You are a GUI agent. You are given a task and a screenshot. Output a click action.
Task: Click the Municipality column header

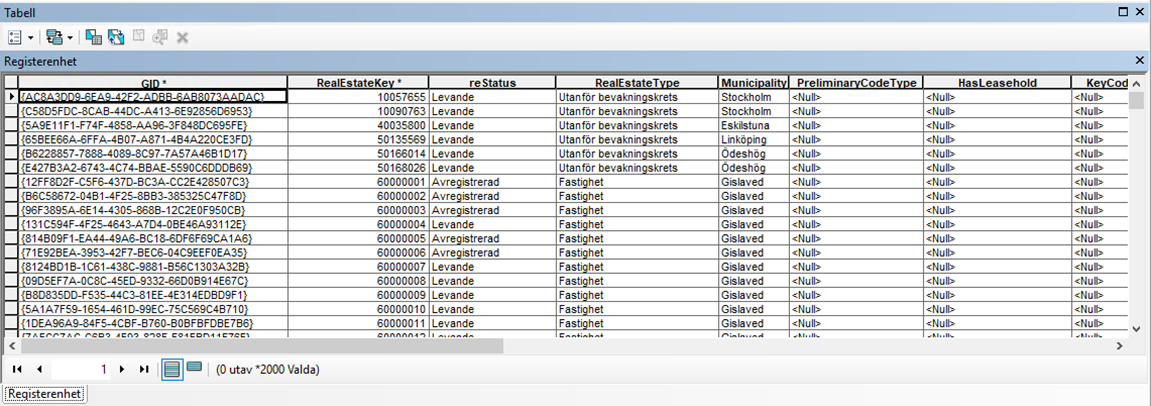(x=752, y=83)
